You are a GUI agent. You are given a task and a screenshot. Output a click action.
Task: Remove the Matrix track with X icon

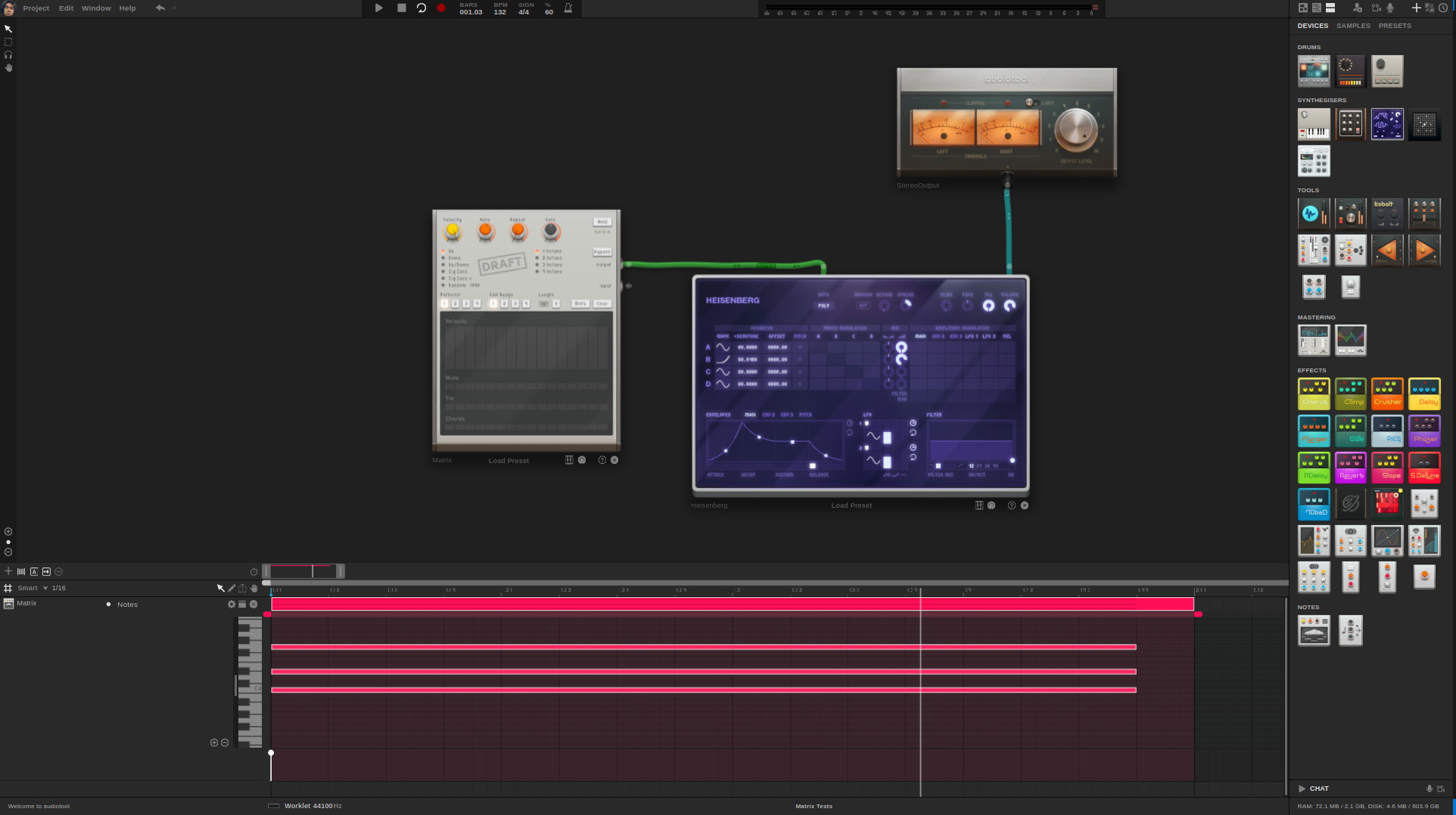tap(254, 604)
